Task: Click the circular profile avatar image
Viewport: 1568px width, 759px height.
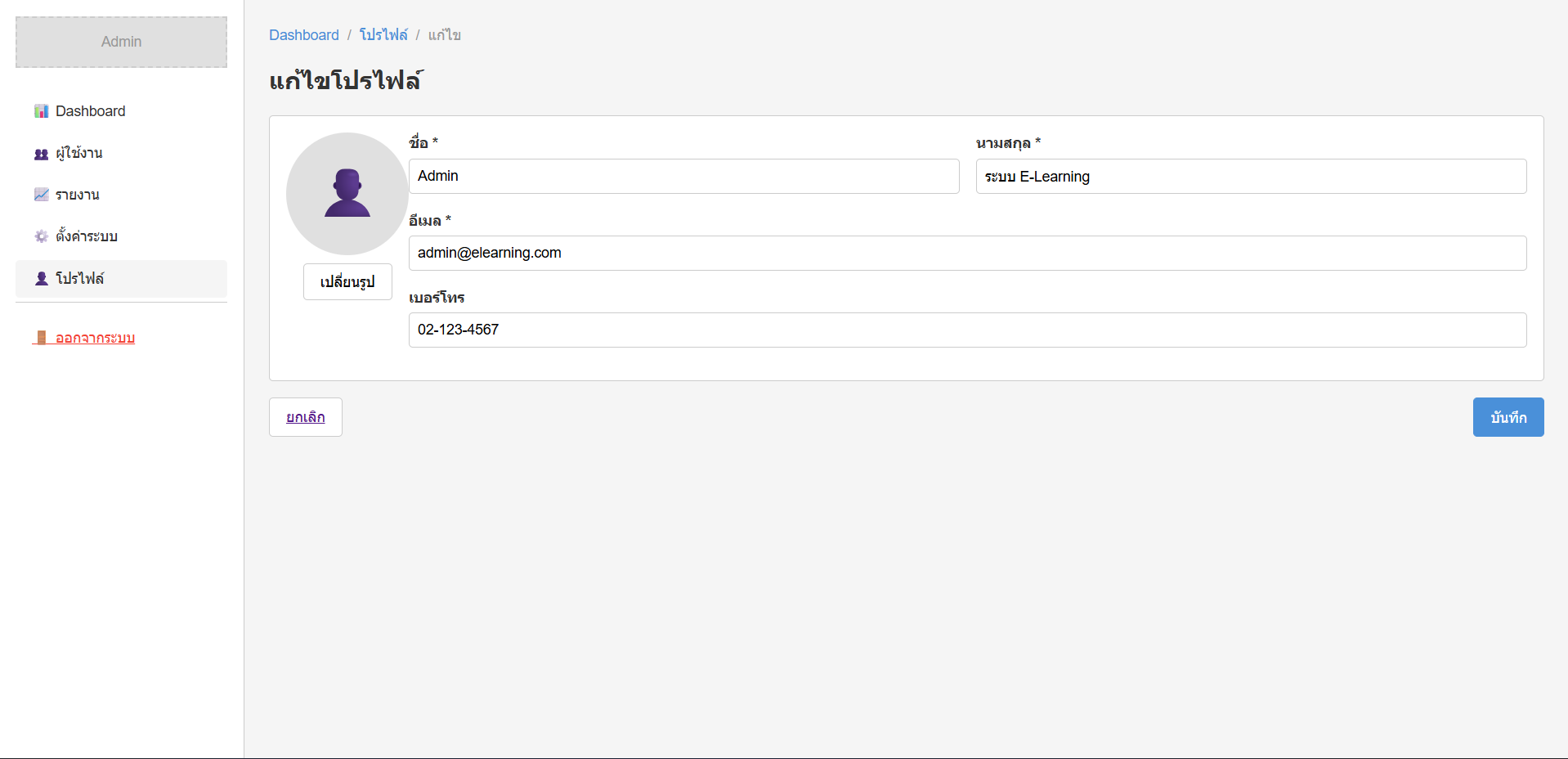Action: point(347,194)
